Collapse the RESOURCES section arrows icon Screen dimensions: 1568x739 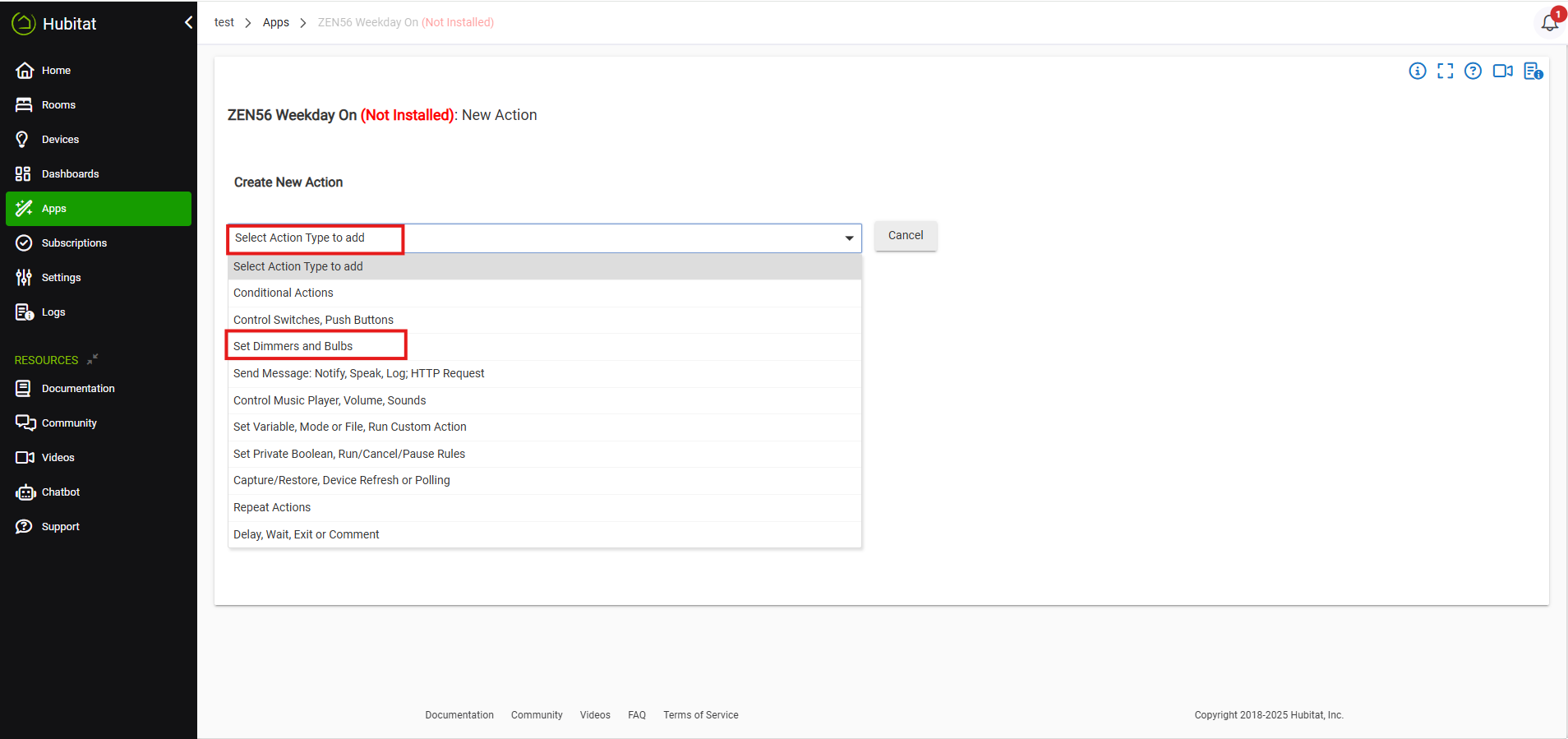pyautogui.click(x=93, y=359)
